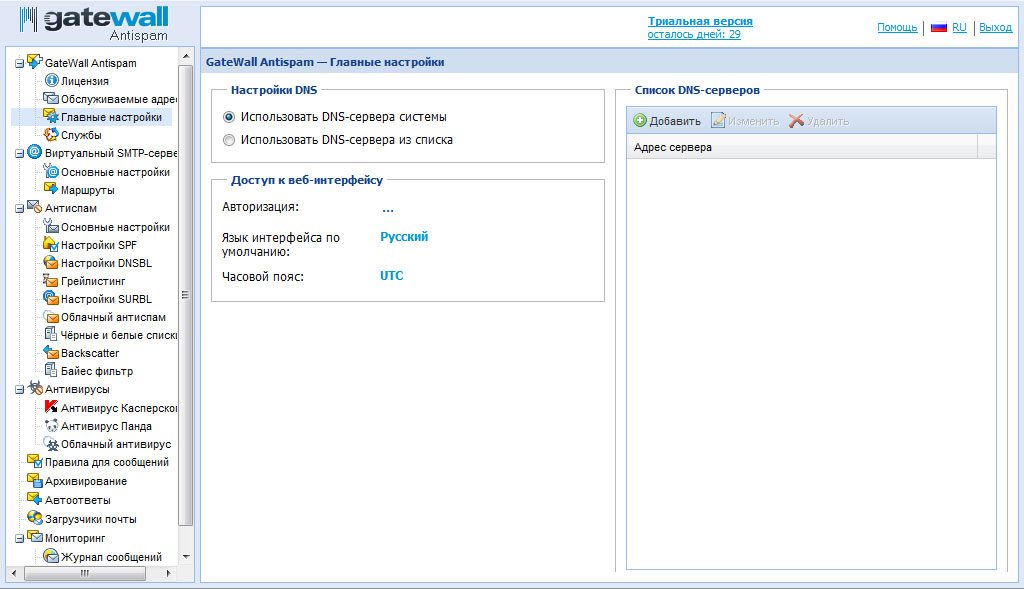Screen dimensions: 1024x589
Task: Collapse the Антиспам tree node
Action: 20,208
